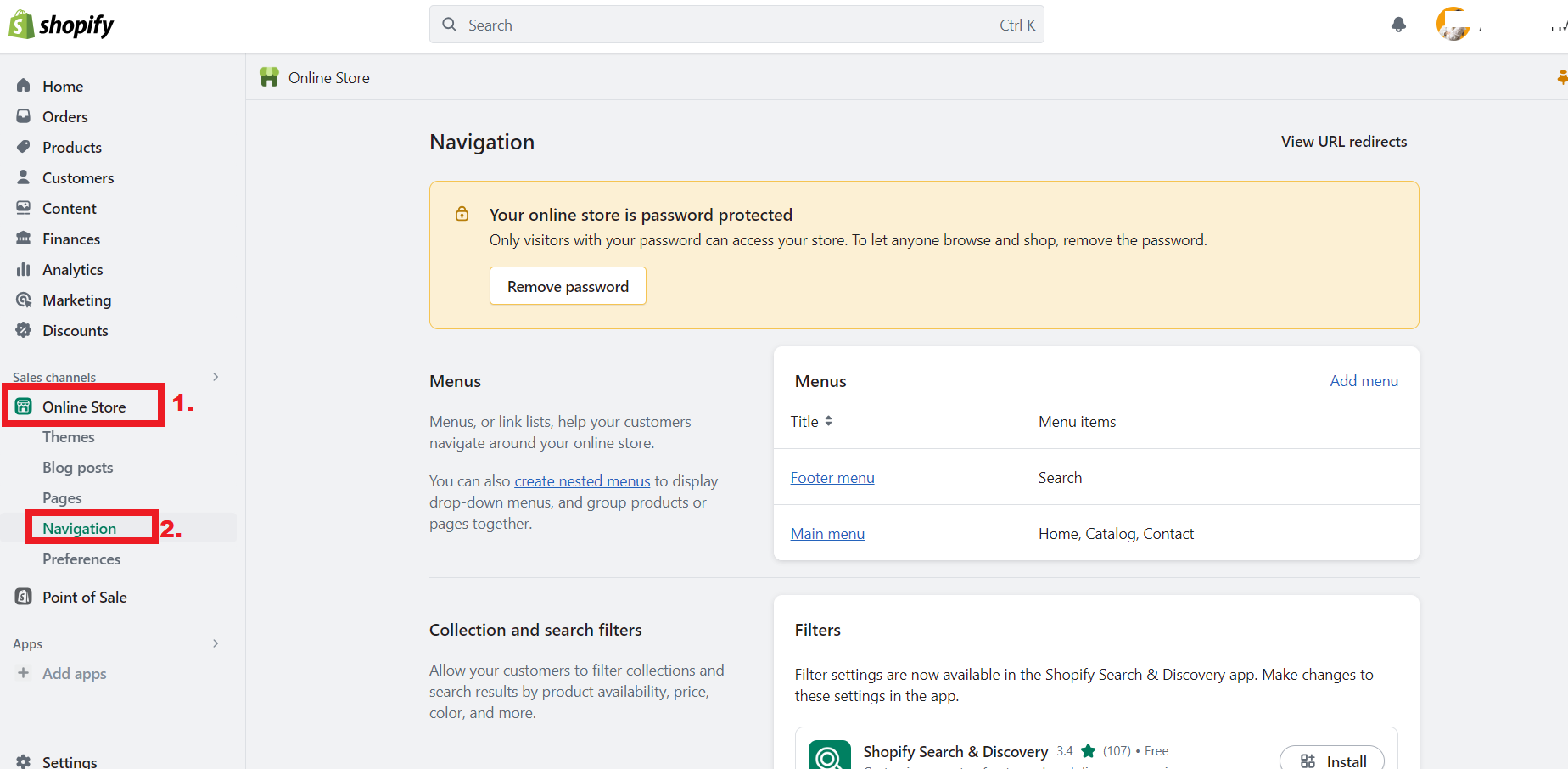The image size is (1568, 769).
Task: Expand the Apps section chevron
Action: click(216, 643)
